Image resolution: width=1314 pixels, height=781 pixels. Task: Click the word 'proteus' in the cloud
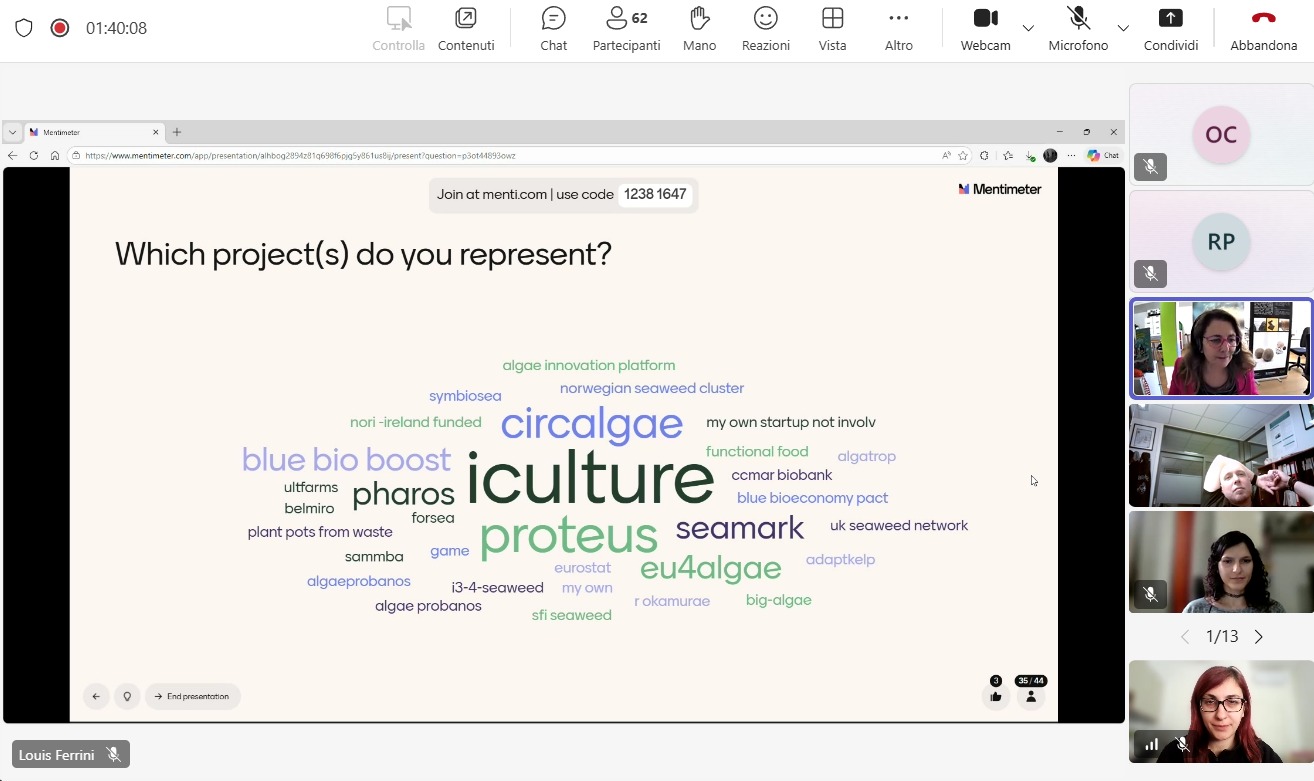(x=569, y=536)
